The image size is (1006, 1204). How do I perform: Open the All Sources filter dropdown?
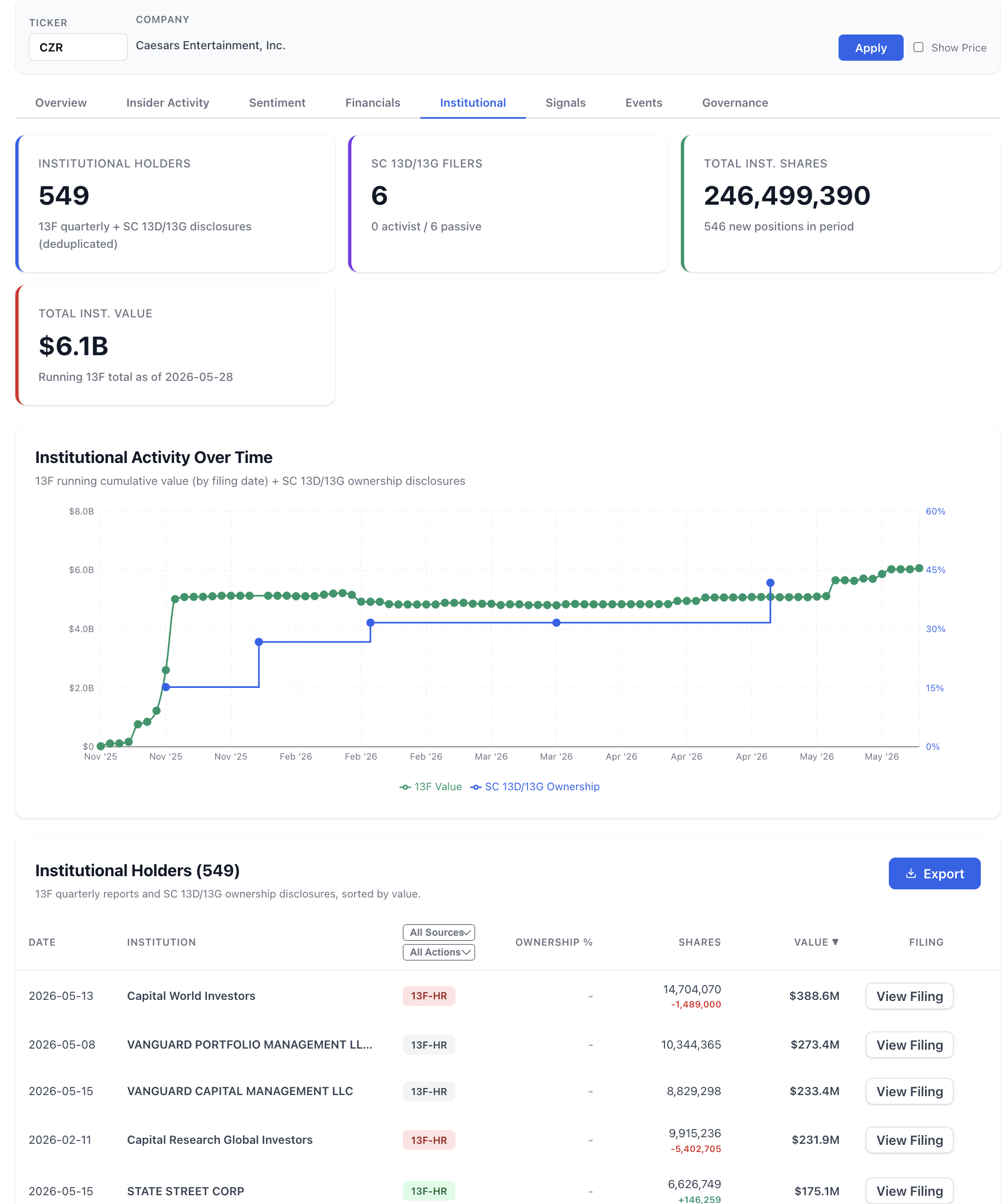[439, 932]
